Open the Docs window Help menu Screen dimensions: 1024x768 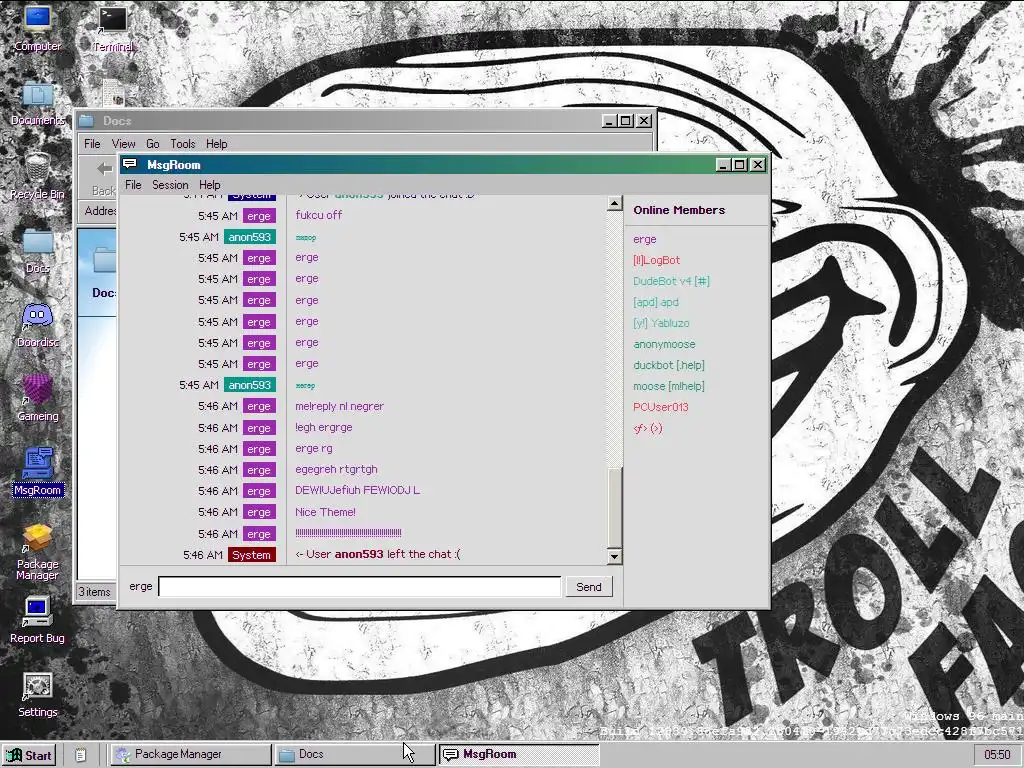217,144
